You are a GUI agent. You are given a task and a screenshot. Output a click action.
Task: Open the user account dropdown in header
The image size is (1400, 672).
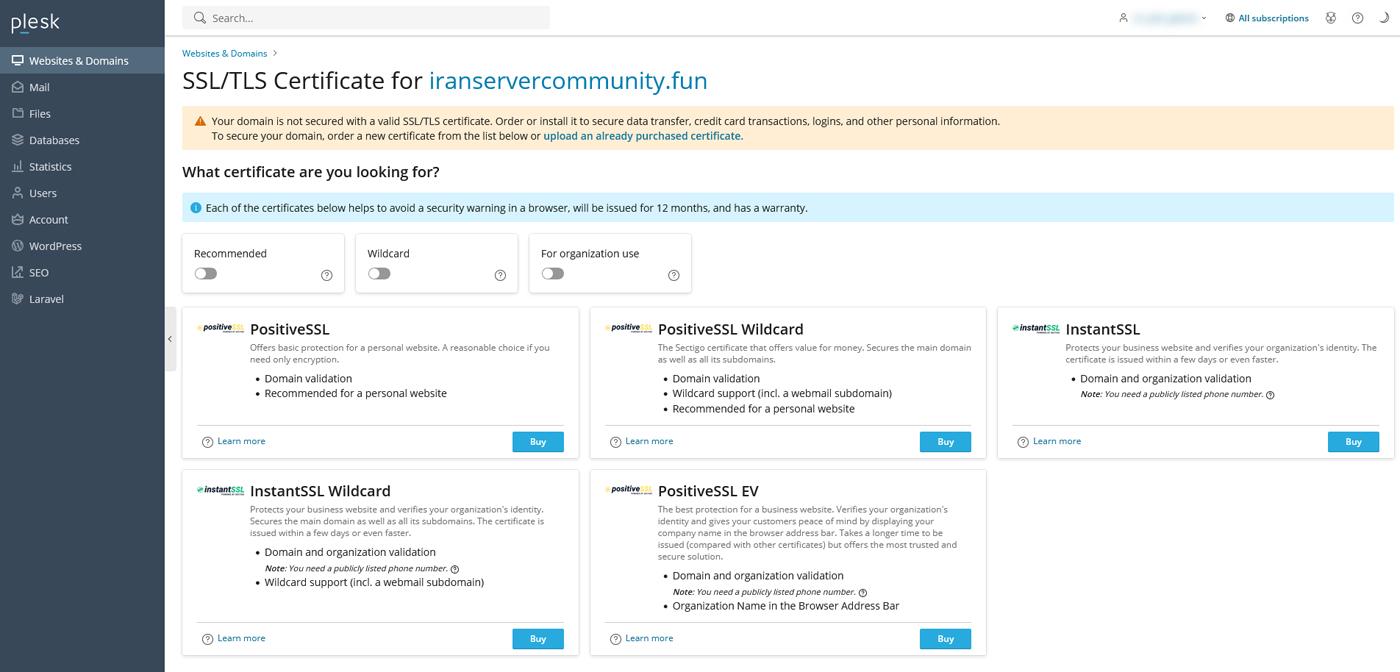click(1165, 18)
